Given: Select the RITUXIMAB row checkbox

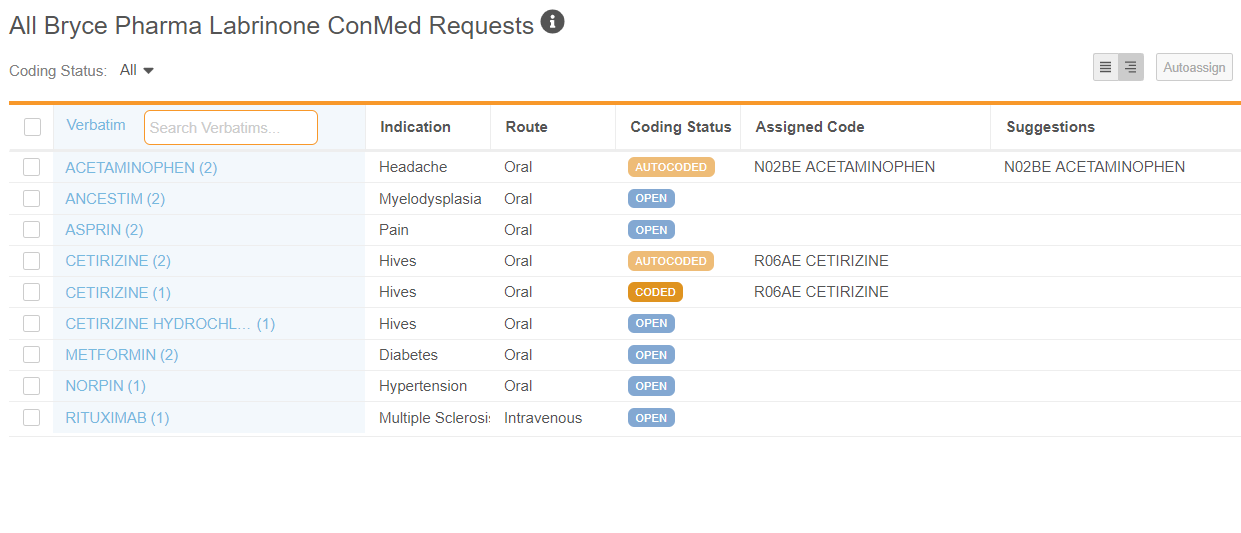Looking at the screenshot, I should [32, 417].
